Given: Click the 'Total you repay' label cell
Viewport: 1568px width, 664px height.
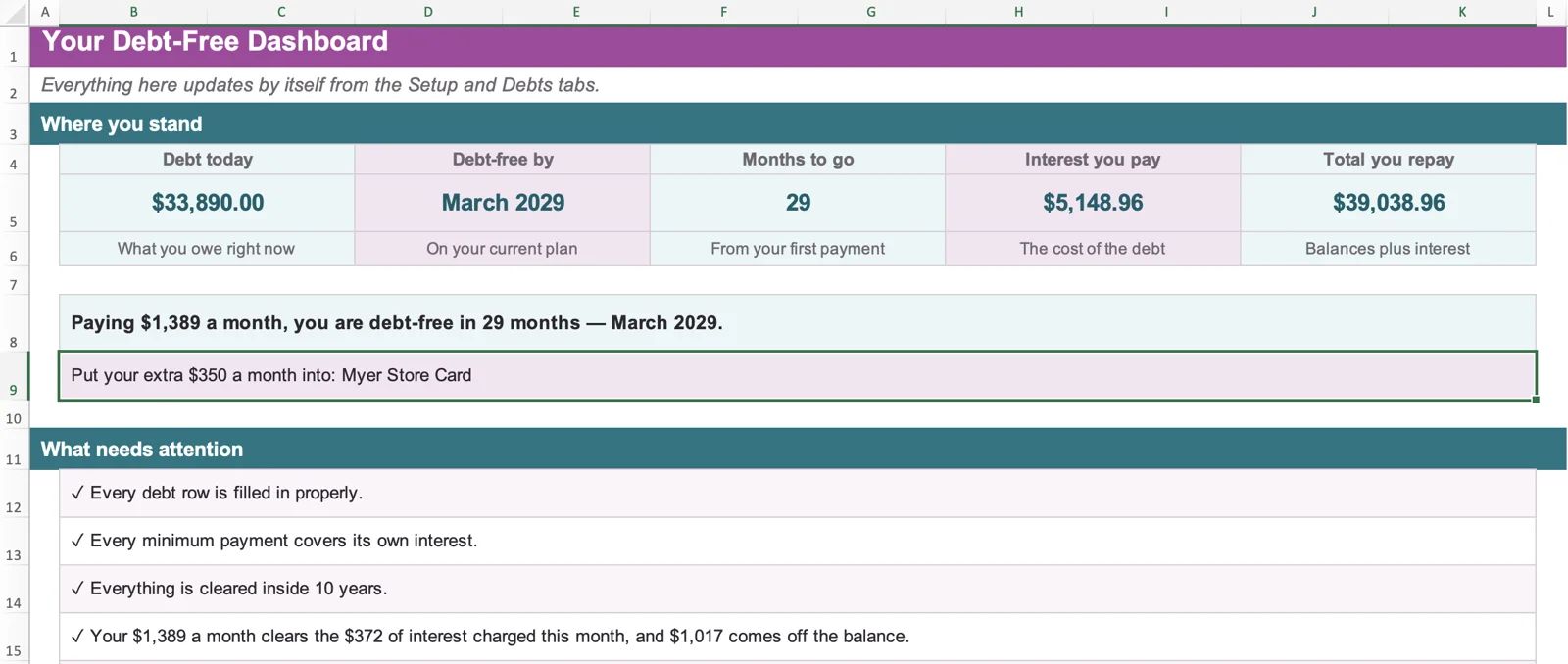Looking at the screenshot, I should pyautogui.click(x=1389, y=160).
